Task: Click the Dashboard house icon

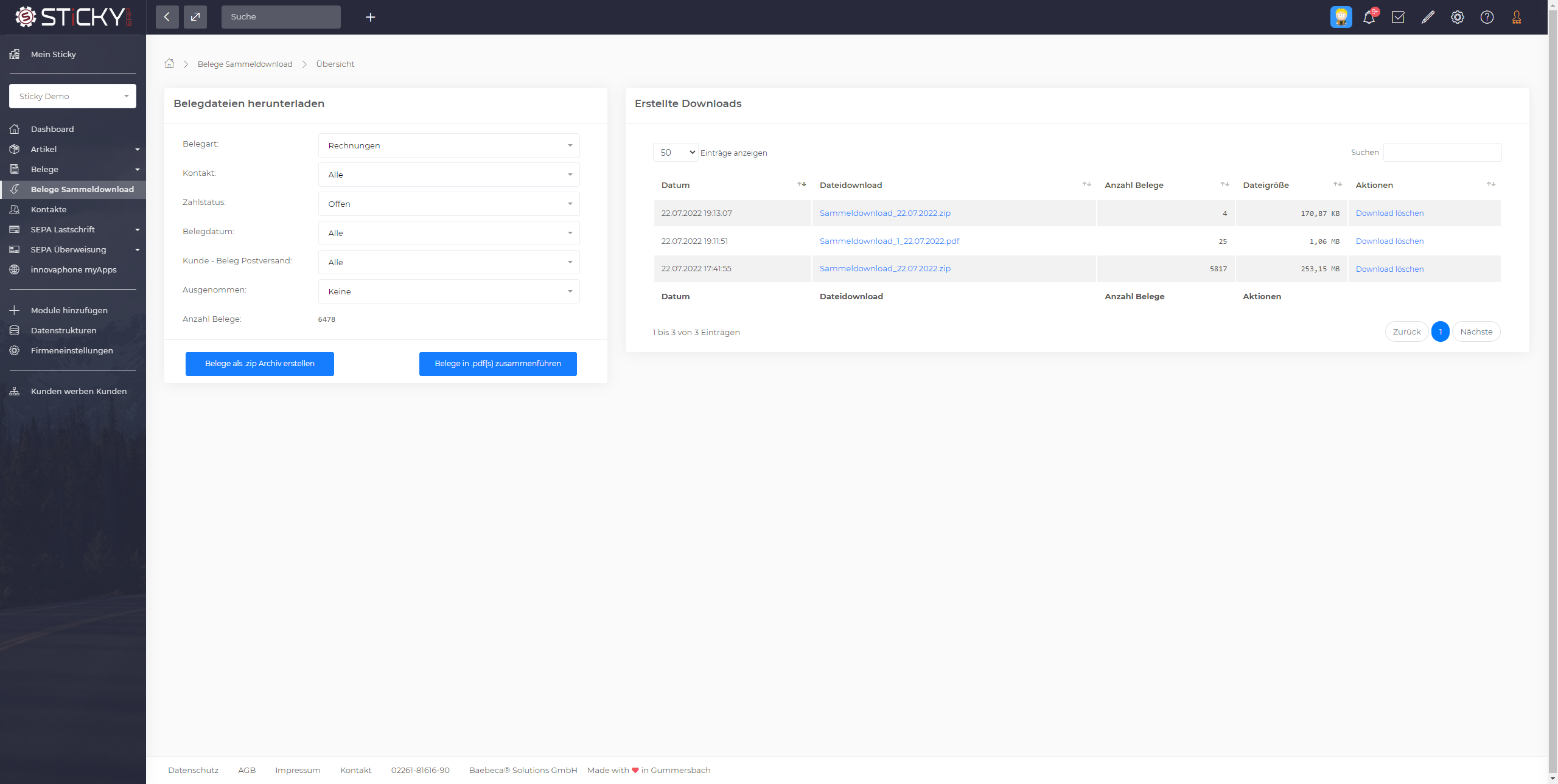Action: [x=15, y=129]
